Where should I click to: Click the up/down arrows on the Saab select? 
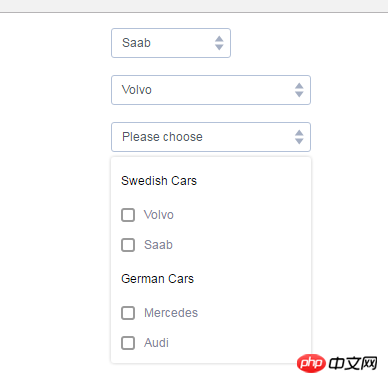coord(219,43)
